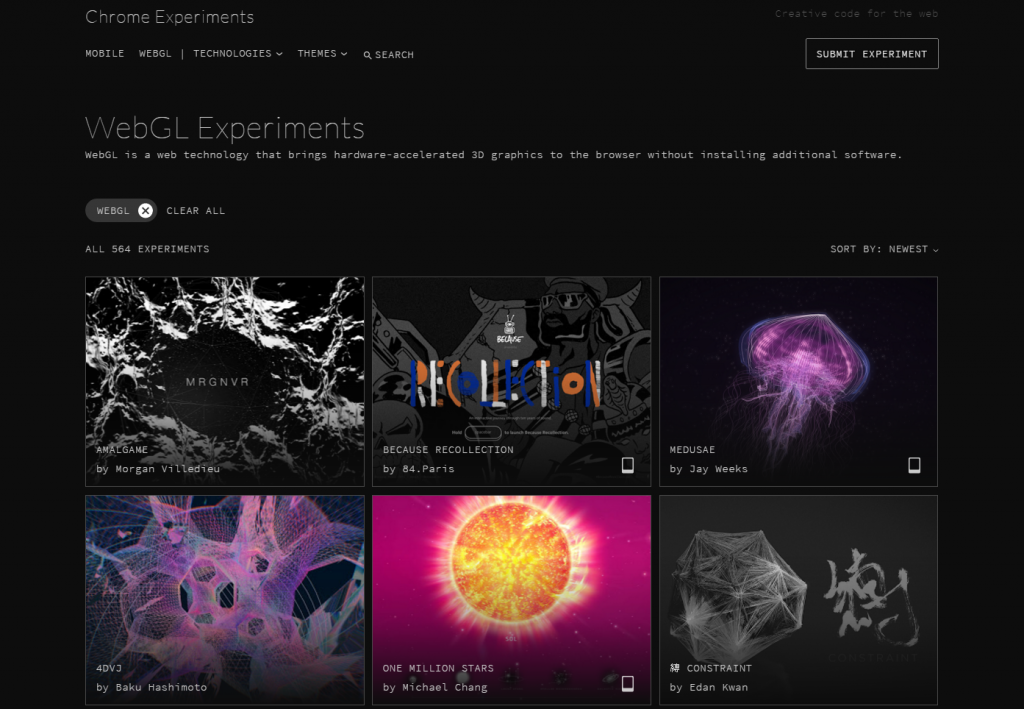
Task: Click mobile device icon on One Million Stars card
Action: click(x=628, y=684)
